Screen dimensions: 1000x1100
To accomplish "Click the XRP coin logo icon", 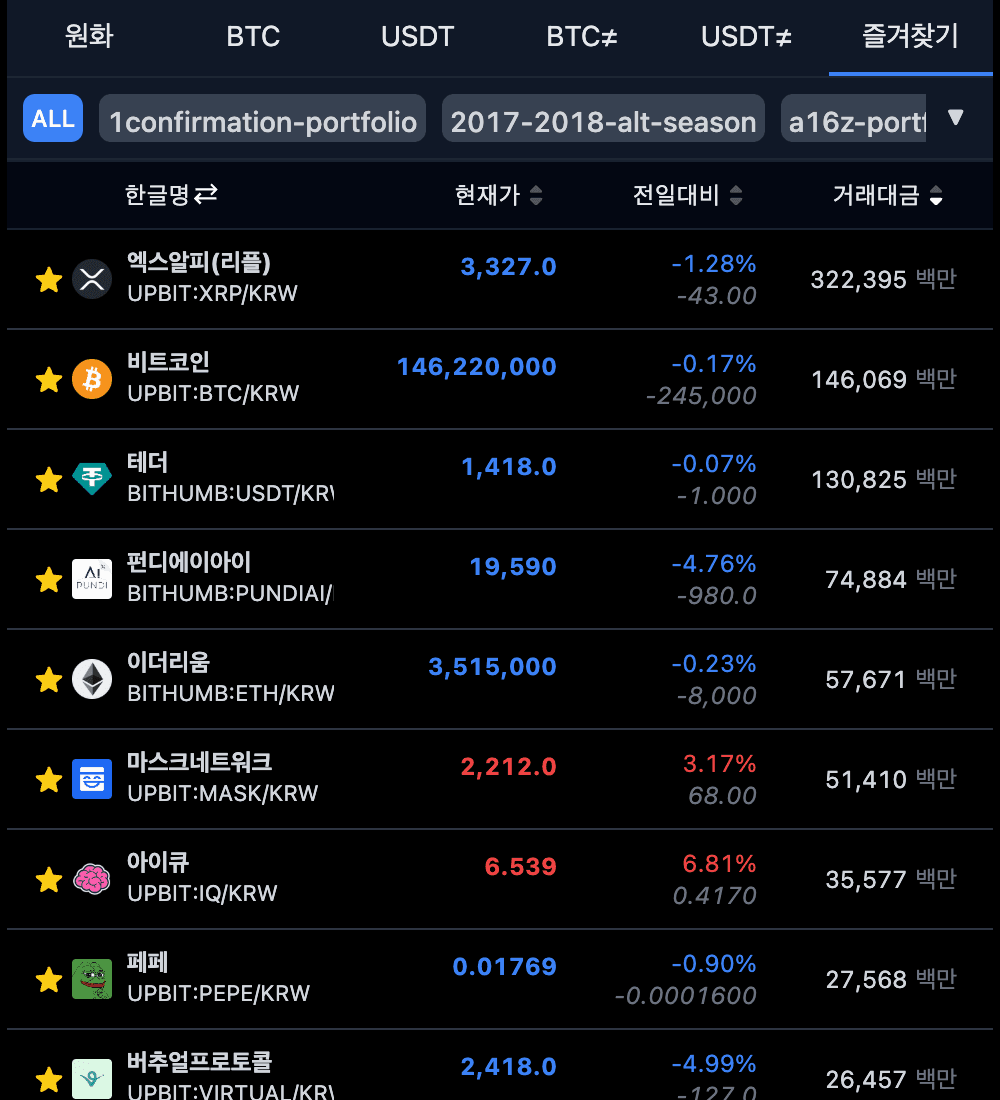I will (92, 279).
